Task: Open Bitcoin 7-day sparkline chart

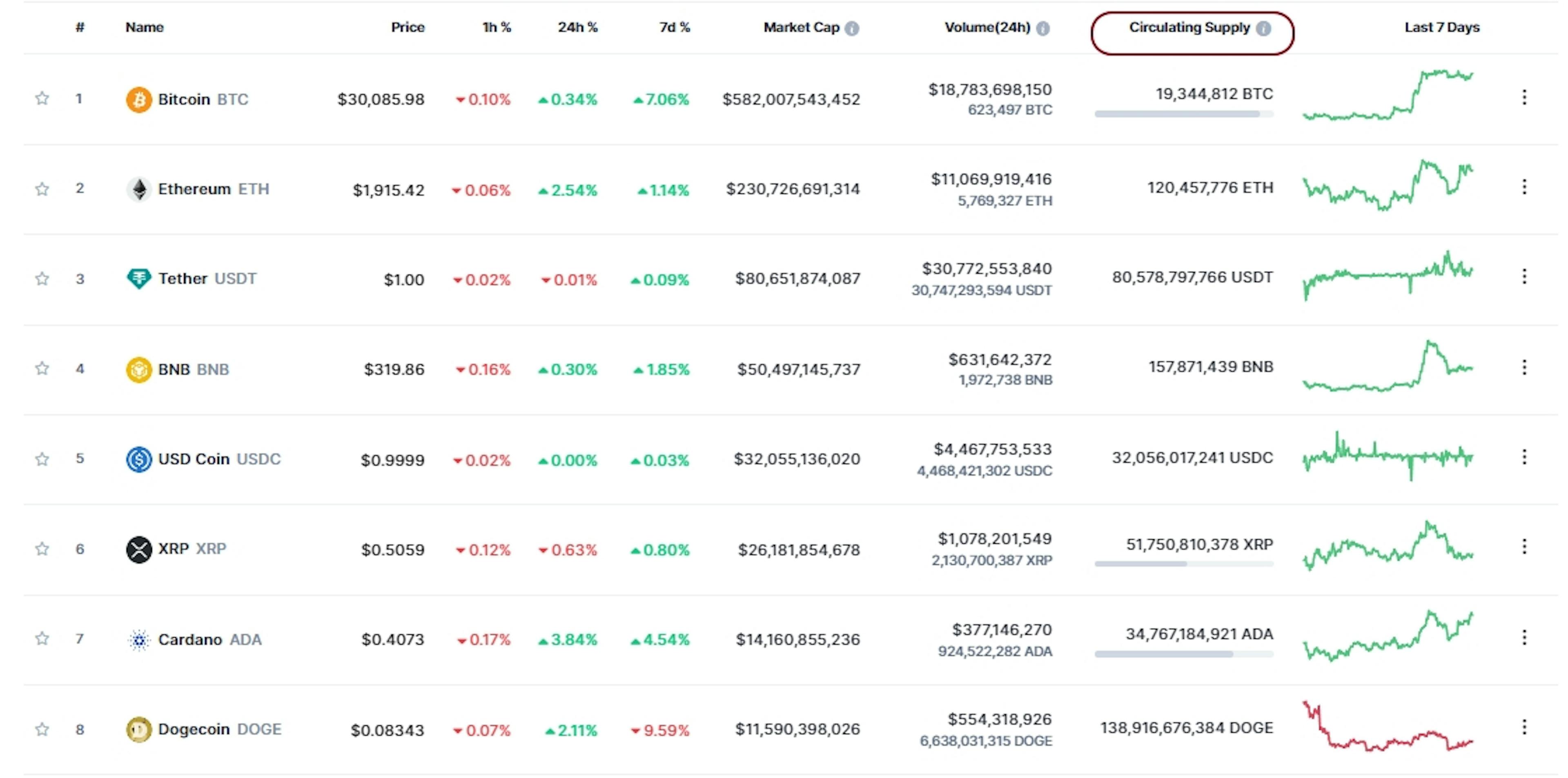Action: (1388, 95)
